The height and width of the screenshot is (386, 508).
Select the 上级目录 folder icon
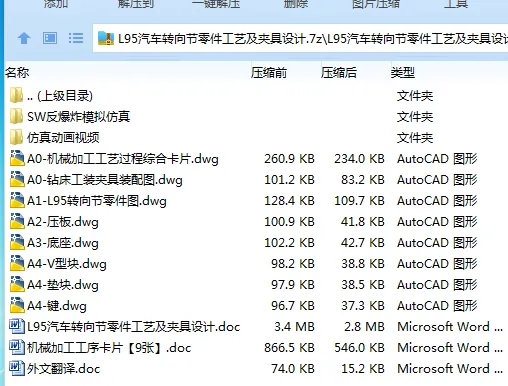click(x=16, y=95)
